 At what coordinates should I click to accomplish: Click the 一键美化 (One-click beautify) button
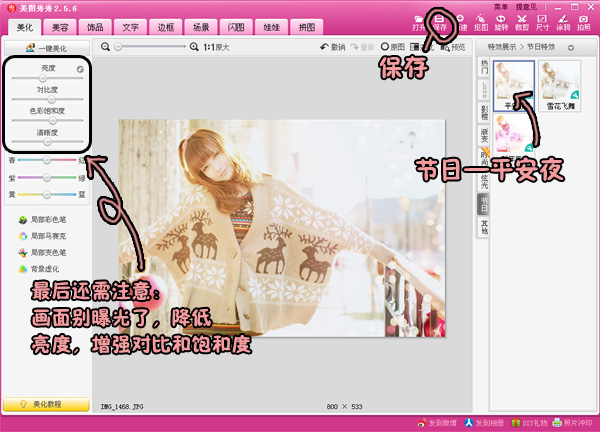click(x=44, y=47)
